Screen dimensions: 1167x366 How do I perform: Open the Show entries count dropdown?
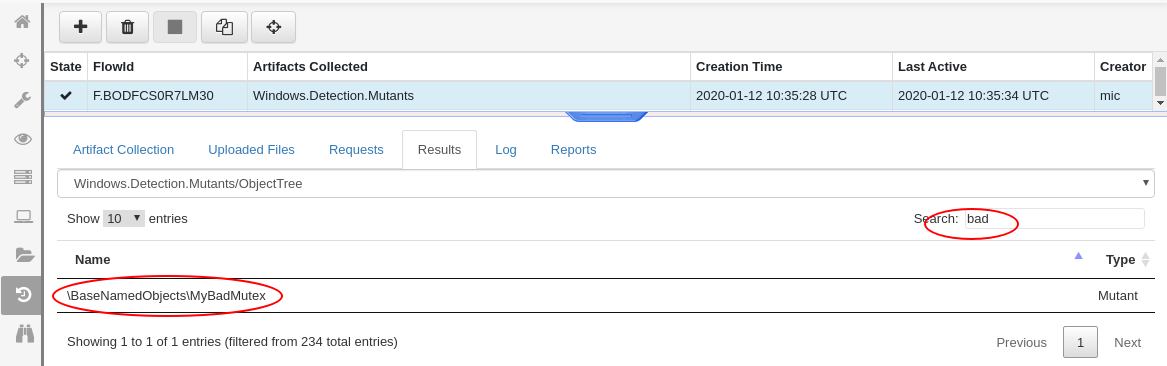(124, 219)
